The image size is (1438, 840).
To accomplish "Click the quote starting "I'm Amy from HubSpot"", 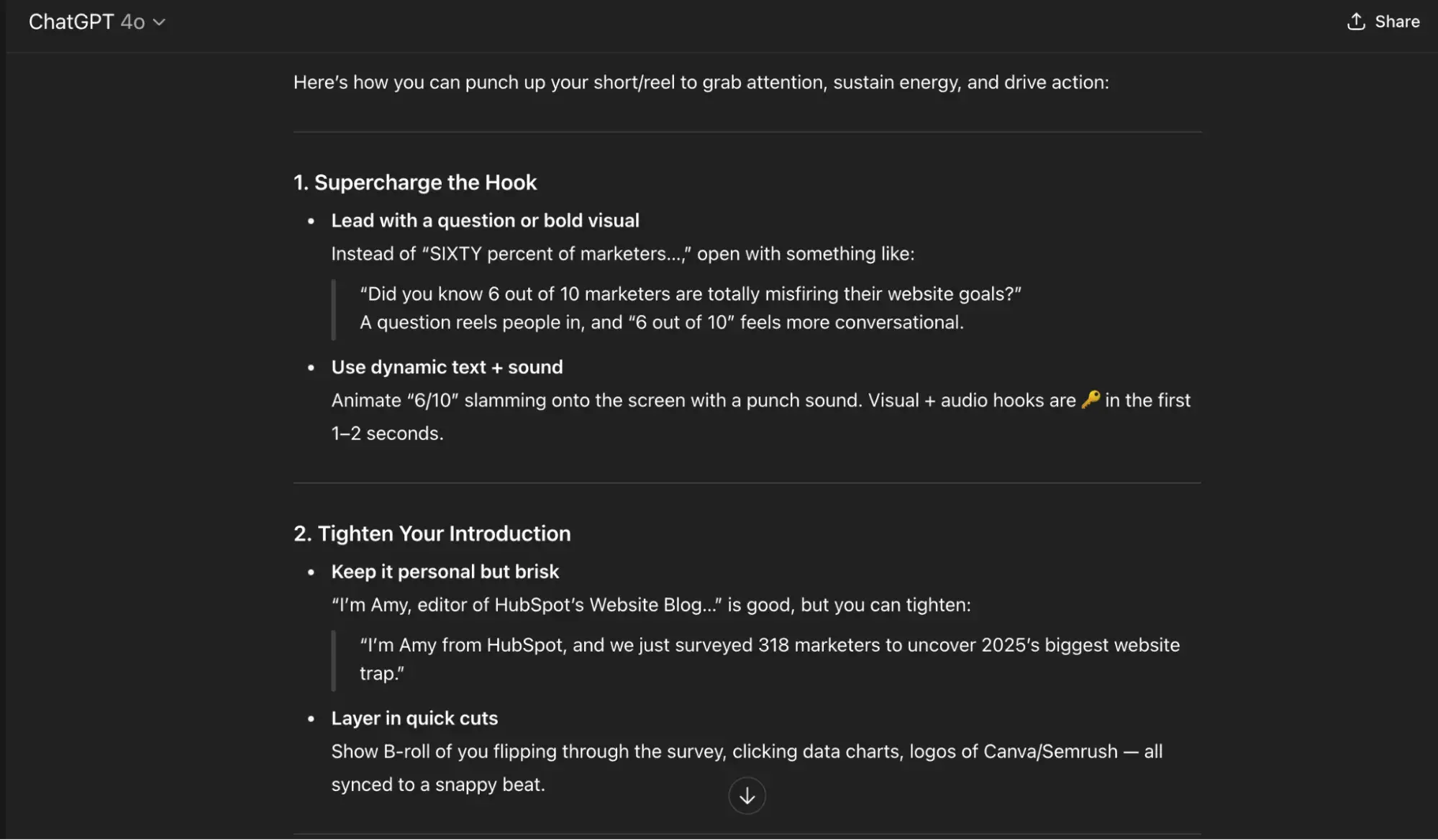I will point(769,645).
